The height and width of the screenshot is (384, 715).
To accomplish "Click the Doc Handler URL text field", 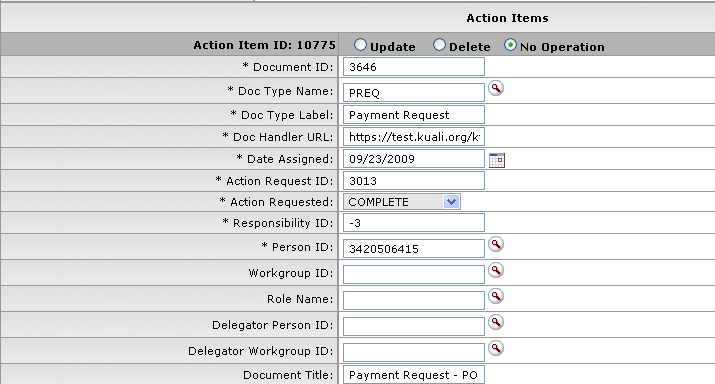I will click(414, 137).
